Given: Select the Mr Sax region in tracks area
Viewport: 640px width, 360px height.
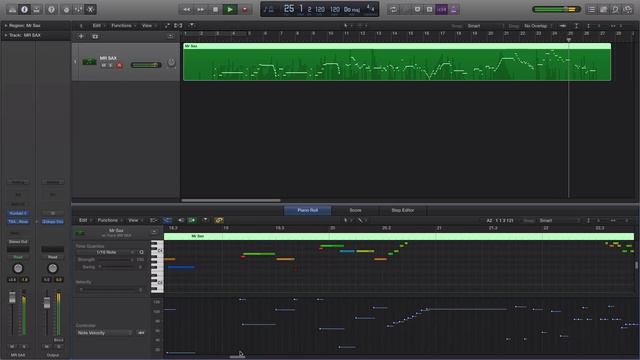Looking at the screenshot, I should [x=397, y=62].
